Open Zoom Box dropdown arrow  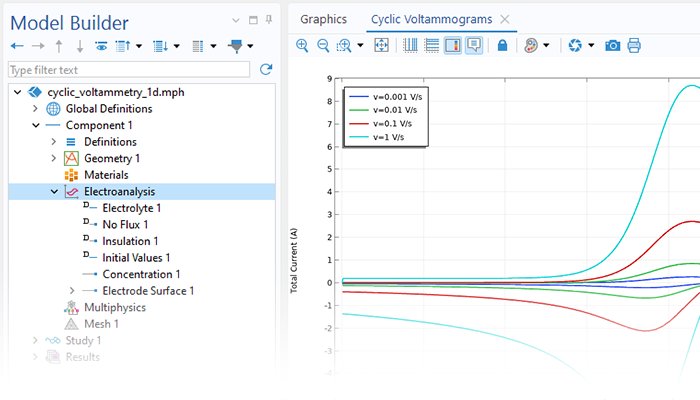click(x=360, y=46)
